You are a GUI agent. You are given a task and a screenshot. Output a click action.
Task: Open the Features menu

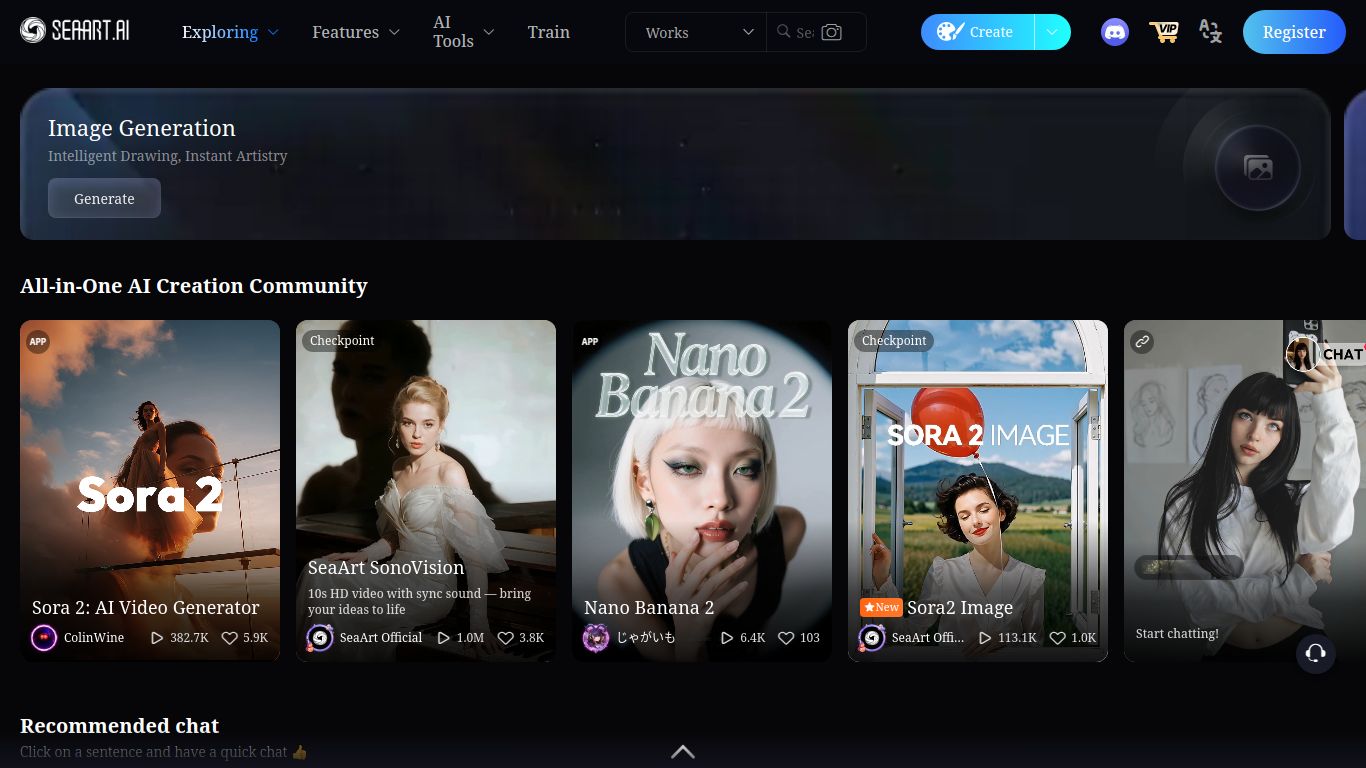pos(355,32)
